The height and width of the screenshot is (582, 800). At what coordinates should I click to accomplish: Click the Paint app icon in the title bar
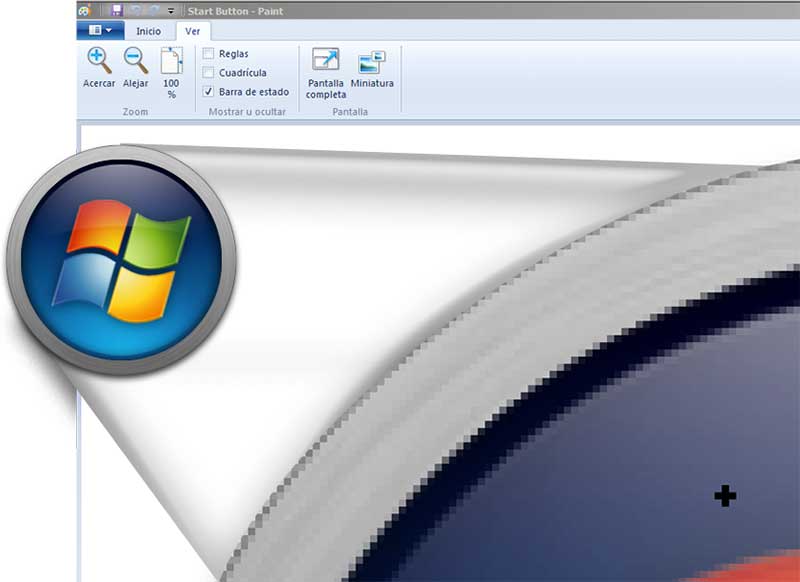85,11
